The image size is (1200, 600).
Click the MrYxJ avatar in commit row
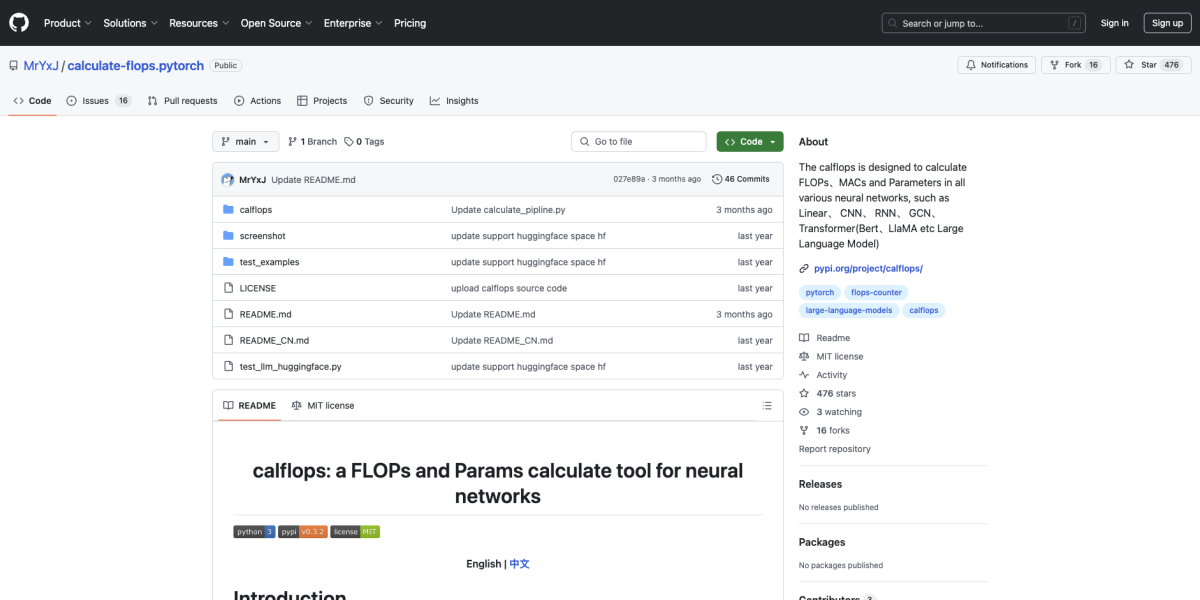pos(227,180)
